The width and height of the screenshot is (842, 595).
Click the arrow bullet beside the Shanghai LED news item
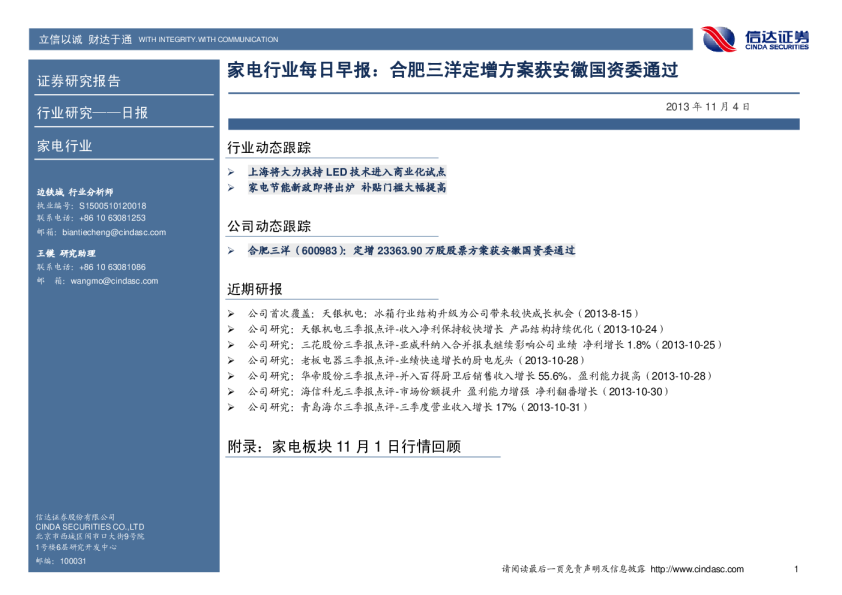pyautogui.click(x=232, y=172)
